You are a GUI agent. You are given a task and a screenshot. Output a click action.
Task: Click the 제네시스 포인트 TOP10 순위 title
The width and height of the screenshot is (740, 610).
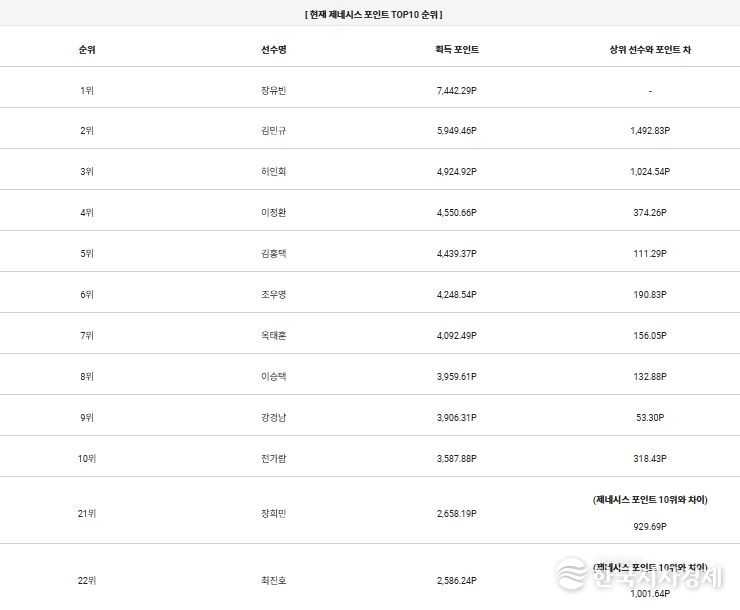pyautogui.click(x=373, y=15)
